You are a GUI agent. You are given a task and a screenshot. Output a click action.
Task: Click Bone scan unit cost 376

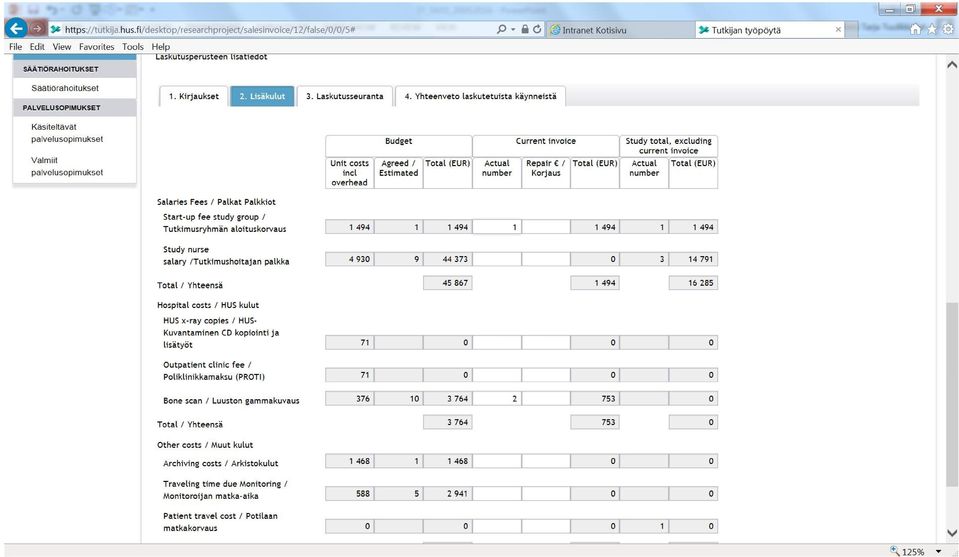coord(349,399)
